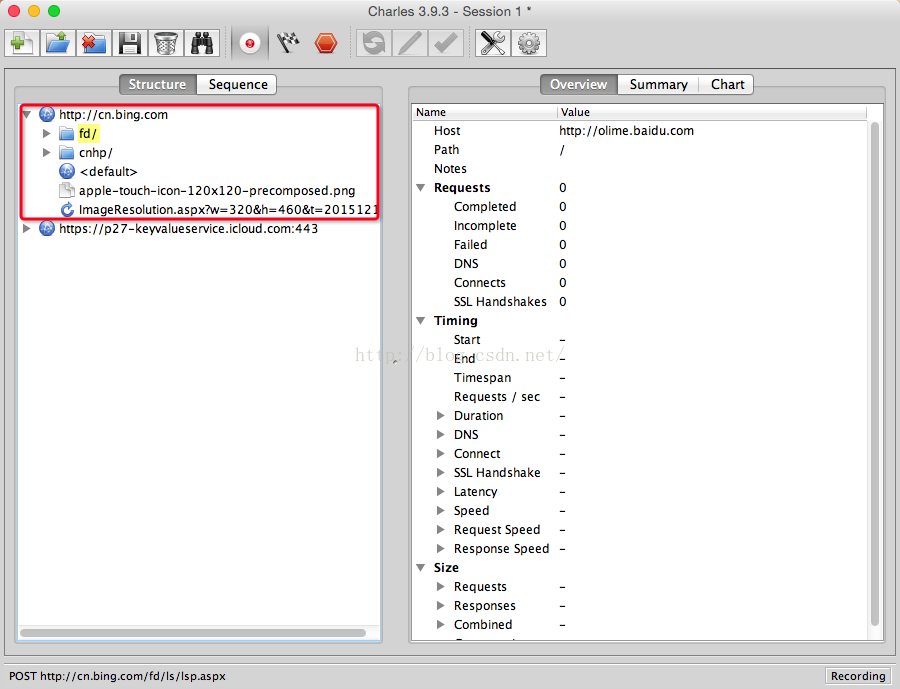
Task: Click the Completed requests row
Action: click(639, 207)
